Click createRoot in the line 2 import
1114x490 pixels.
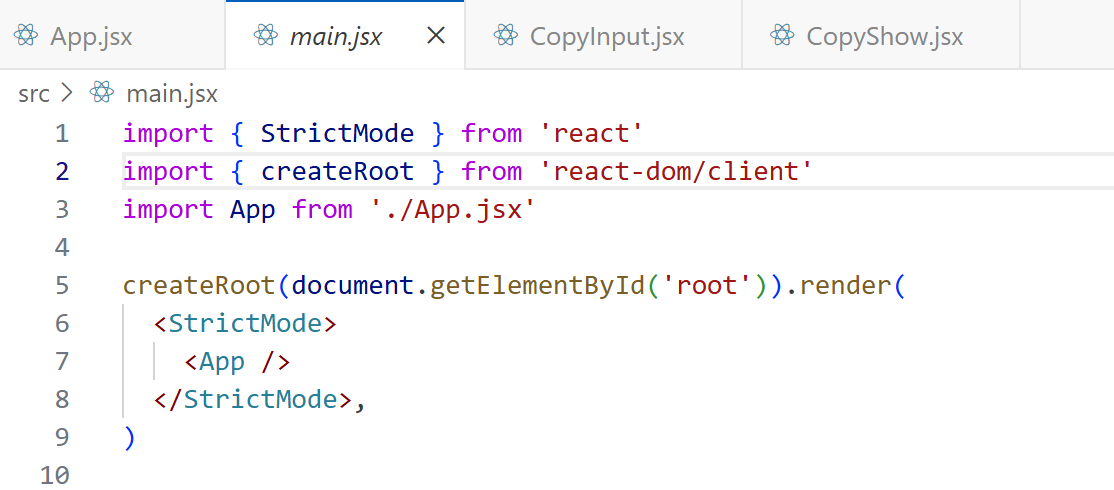tap(337, 171)
